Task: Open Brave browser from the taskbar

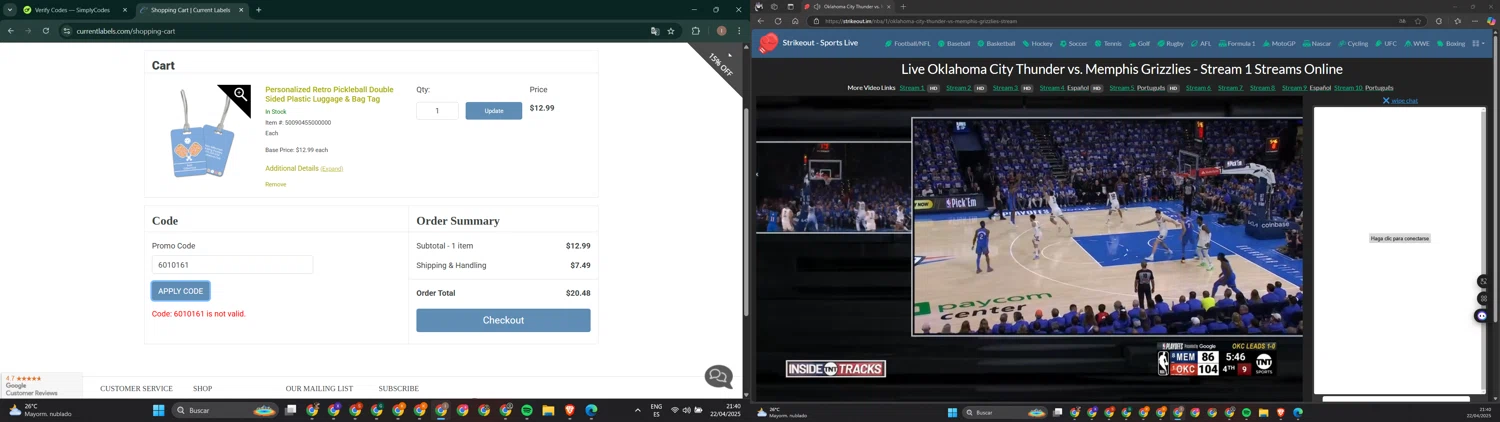Action: pos(570,410)
